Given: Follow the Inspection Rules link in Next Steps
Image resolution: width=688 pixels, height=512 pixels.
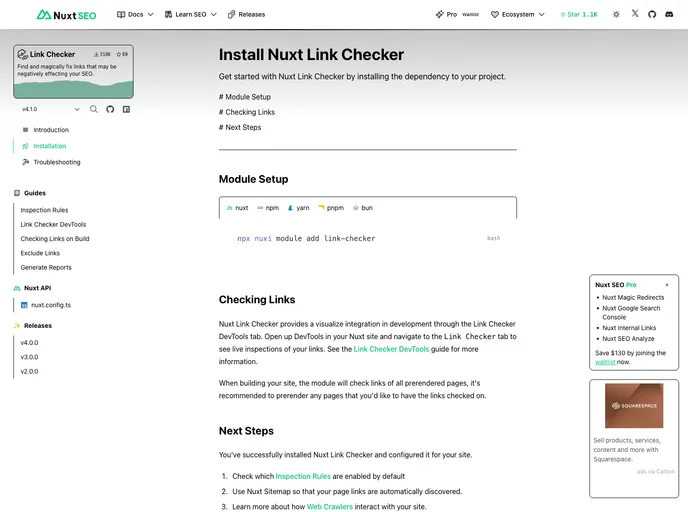Looking at the screenshot, I should click(303, 476).
